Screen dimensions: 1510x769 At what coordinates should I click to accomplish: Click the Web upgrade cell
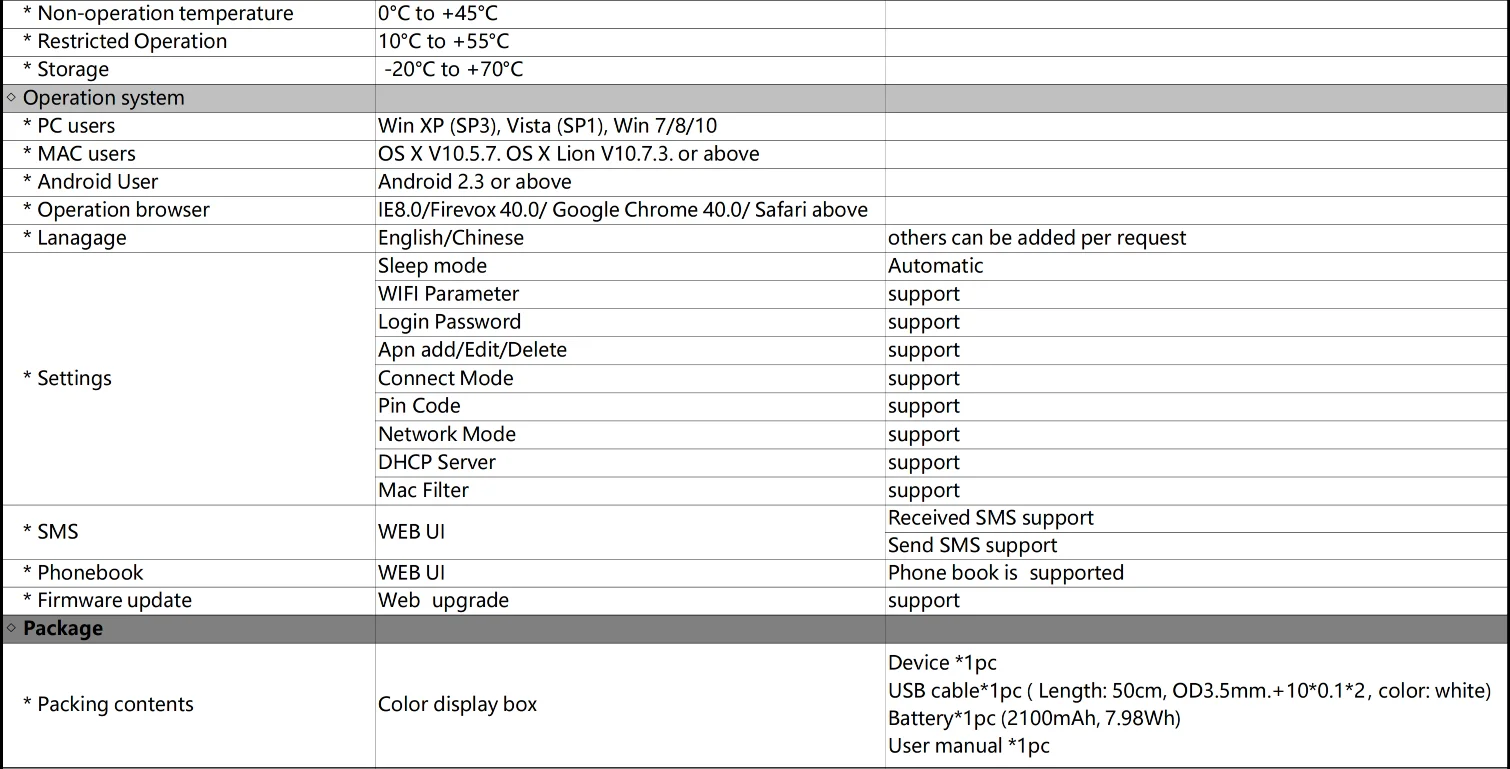point(443,600)
